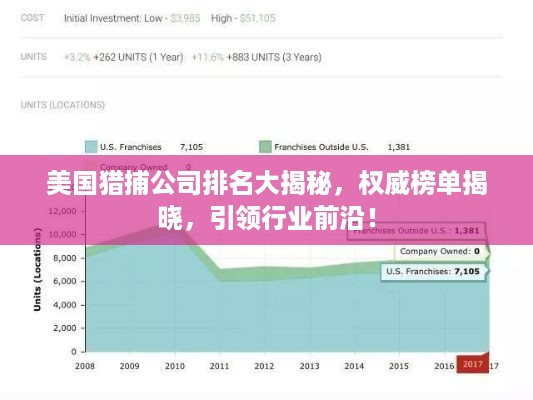This screenshot has width=533, height=400.
Task: Toggle the U.S. Franchises legend swatch
Action: coord(91,147)
